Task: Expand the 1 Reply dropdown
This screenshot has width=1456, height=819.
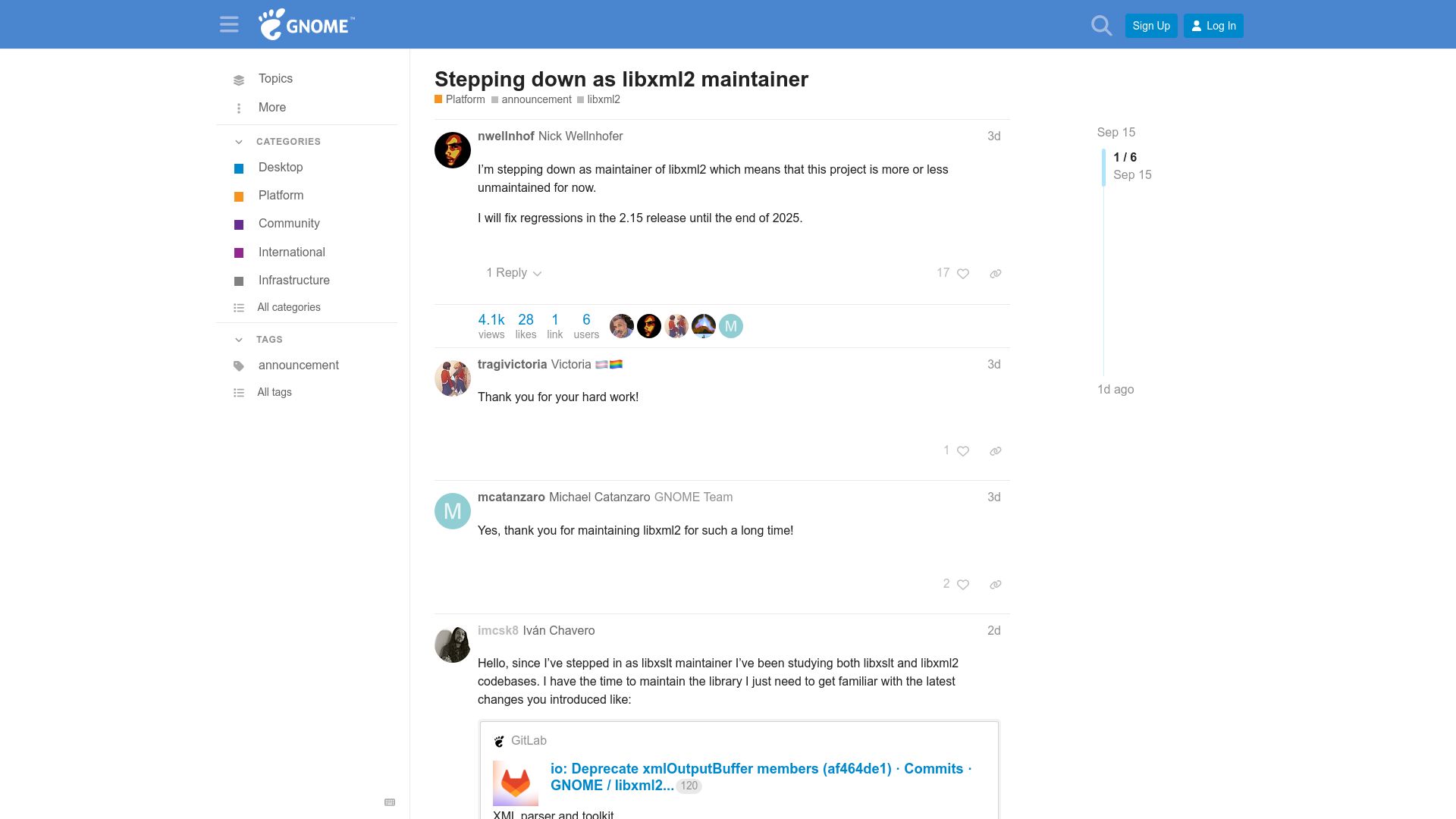Action: pyautogui.click(x=514, y=273)
